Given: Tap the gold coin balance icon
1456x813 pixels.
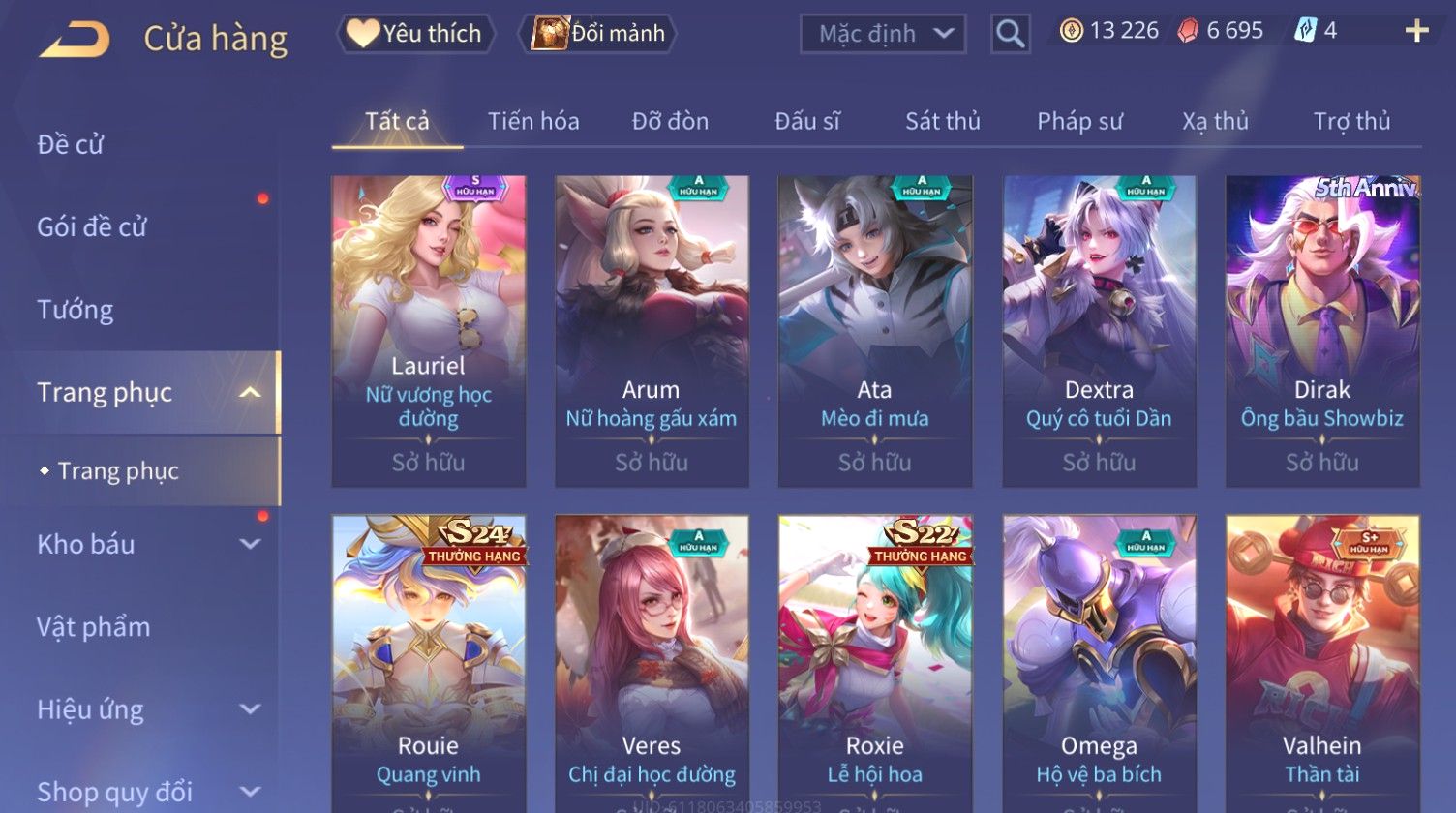Looking at the screenshot, I should pos(1071,31).
